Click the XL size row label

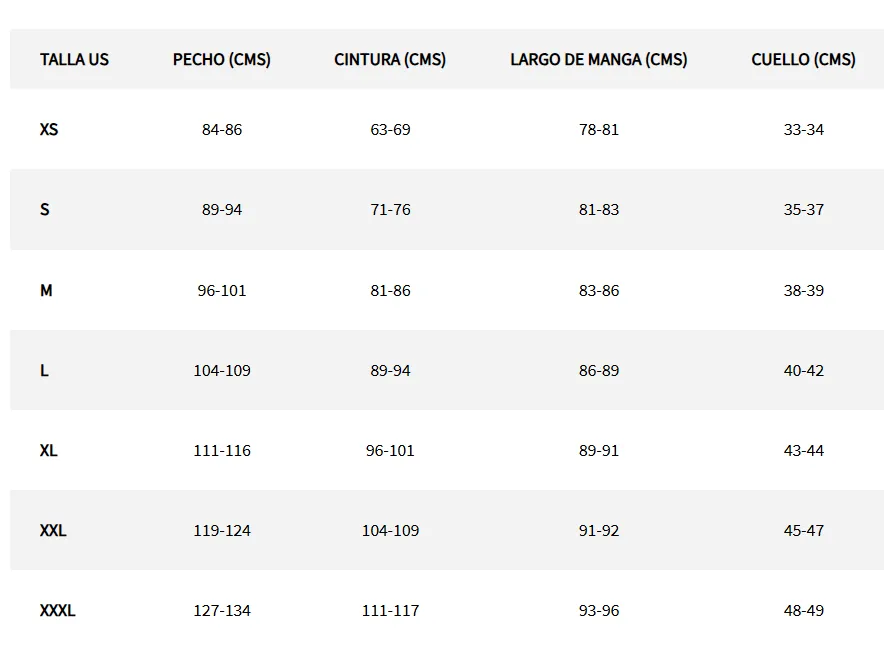[49, 451]
